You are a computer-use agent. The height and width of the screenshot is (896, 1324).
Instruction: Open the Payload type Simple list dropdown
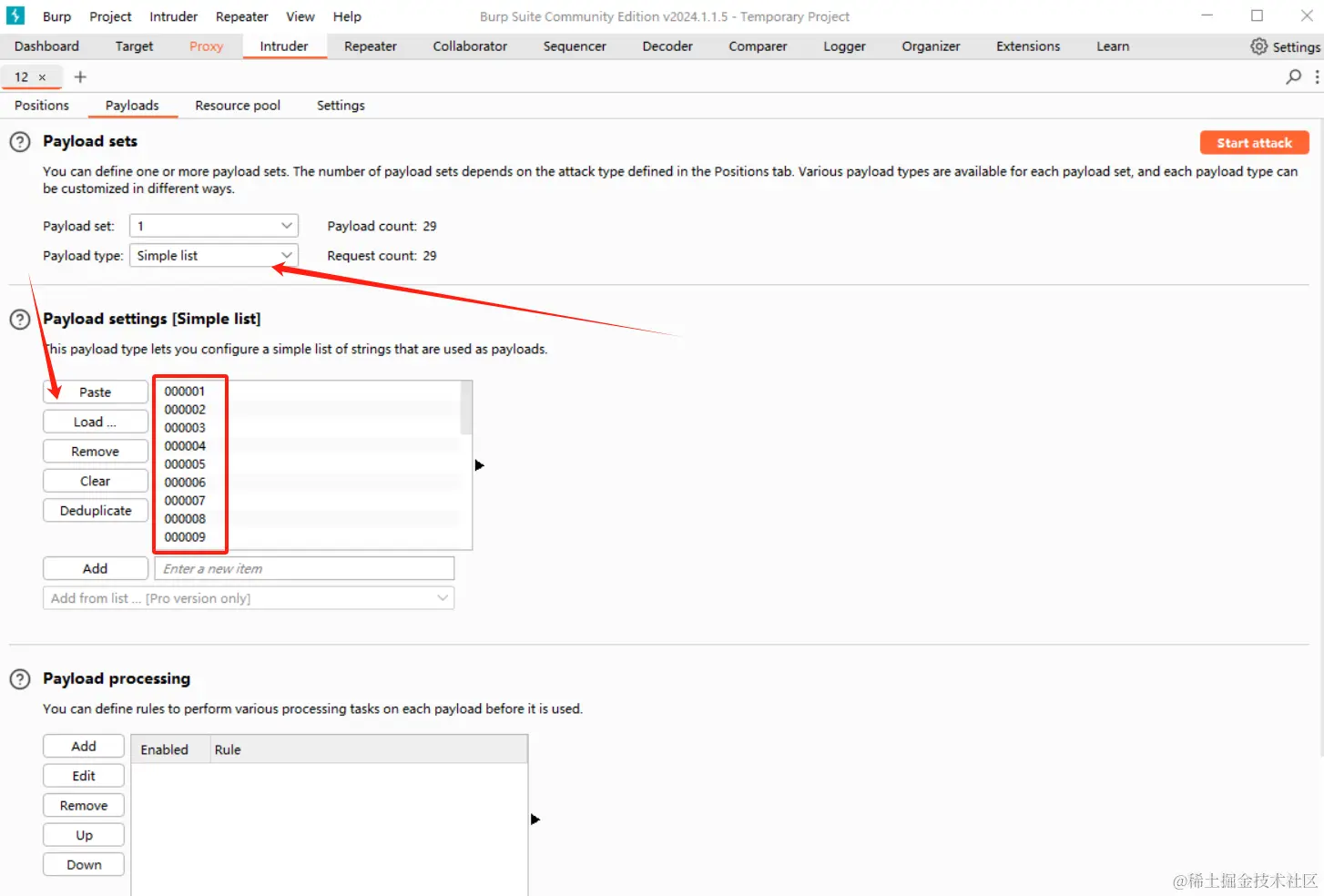click(x=214, y=256)
